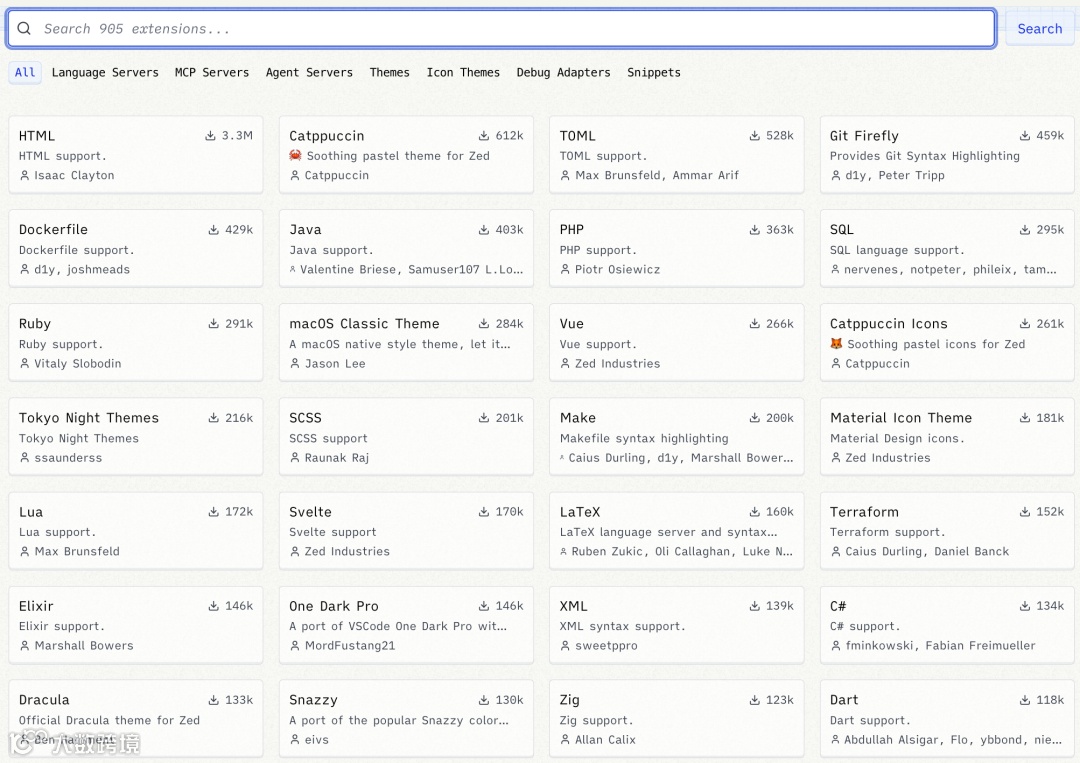The width and height of the screenshot is (1080, 763).
Task: Switch to Snippets filter
Action: [x=654, y=72]
